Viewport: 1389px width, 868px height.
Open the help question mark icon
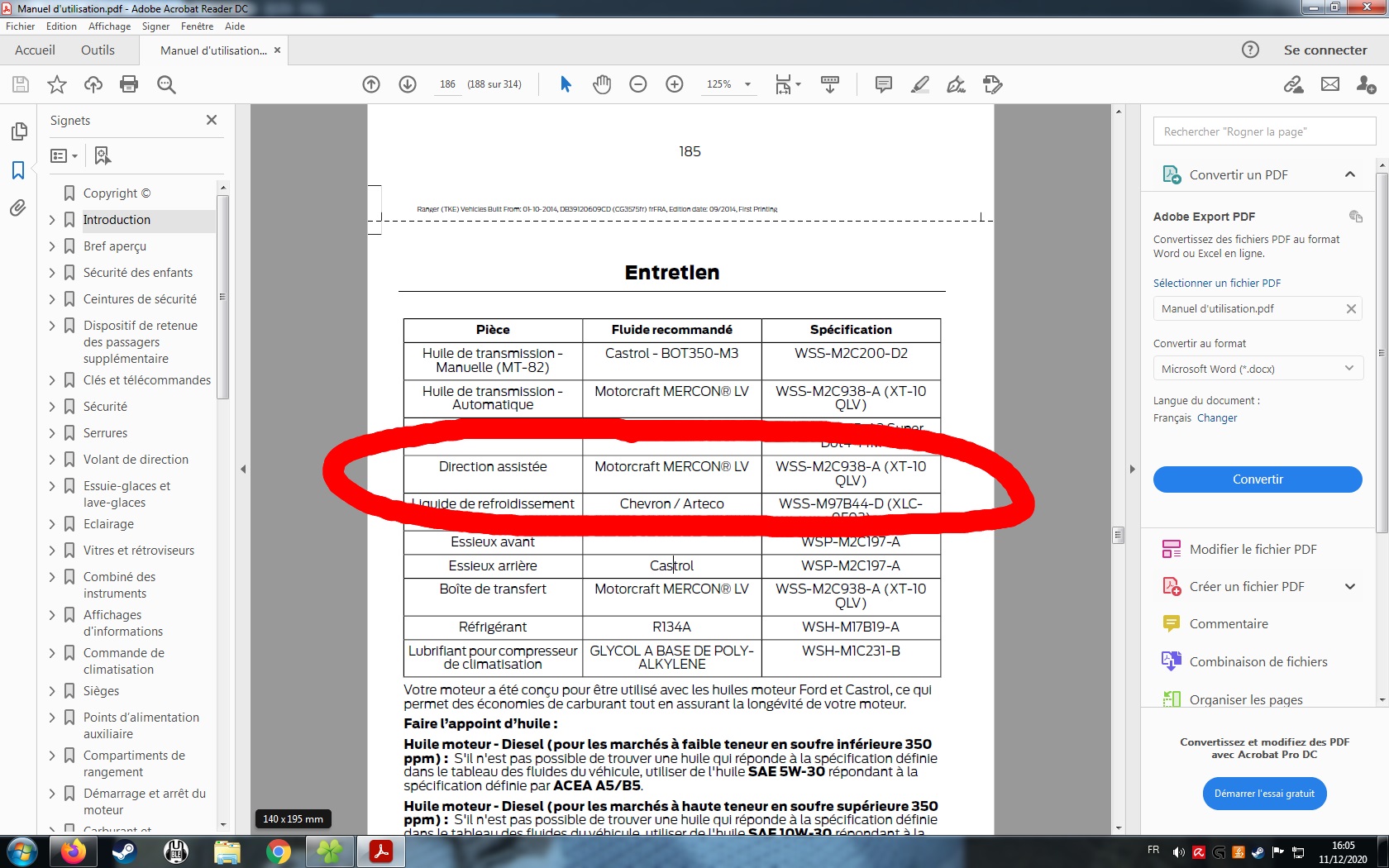click(x=1250, y=50)
